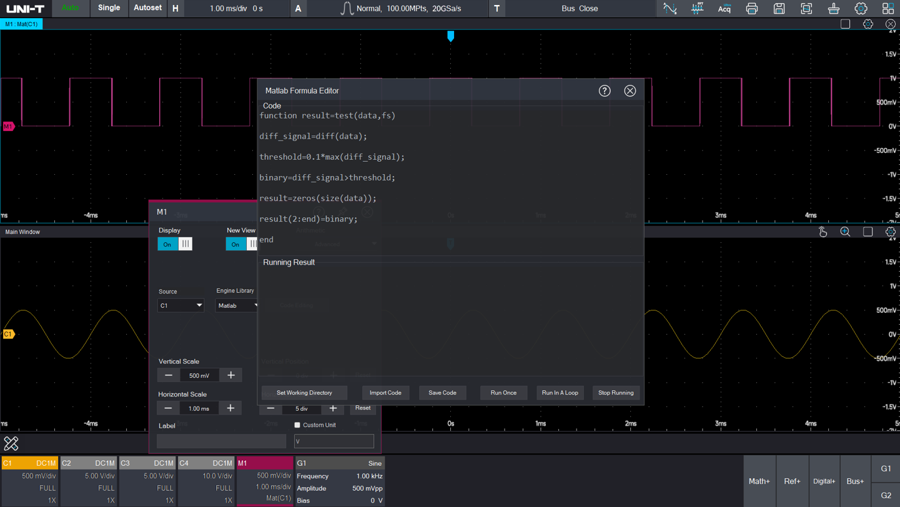
Task: Open the Acq acquisition settings icon
Action: tap(724, 9)
